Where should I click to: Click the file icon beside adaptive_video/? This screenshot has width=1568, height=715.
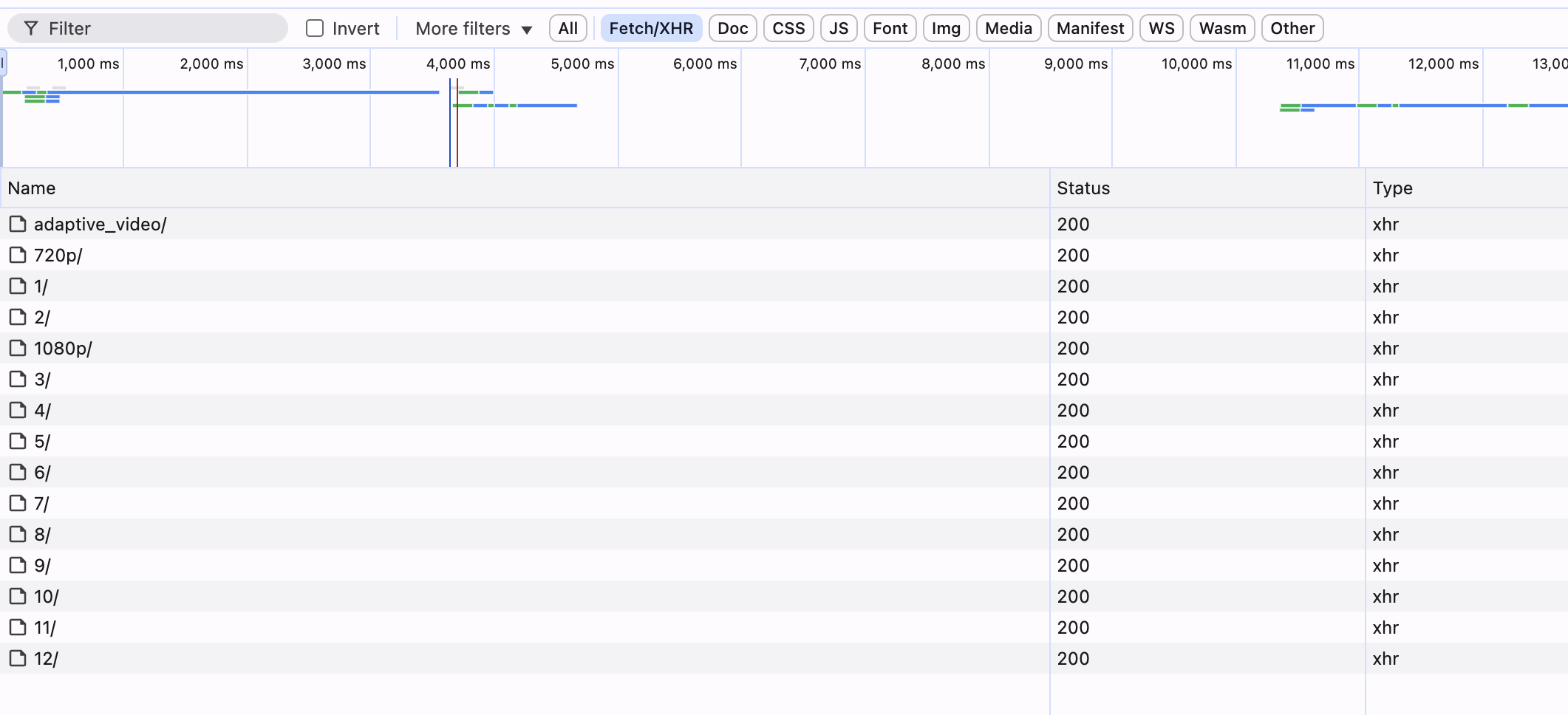[x=17, y=224]
